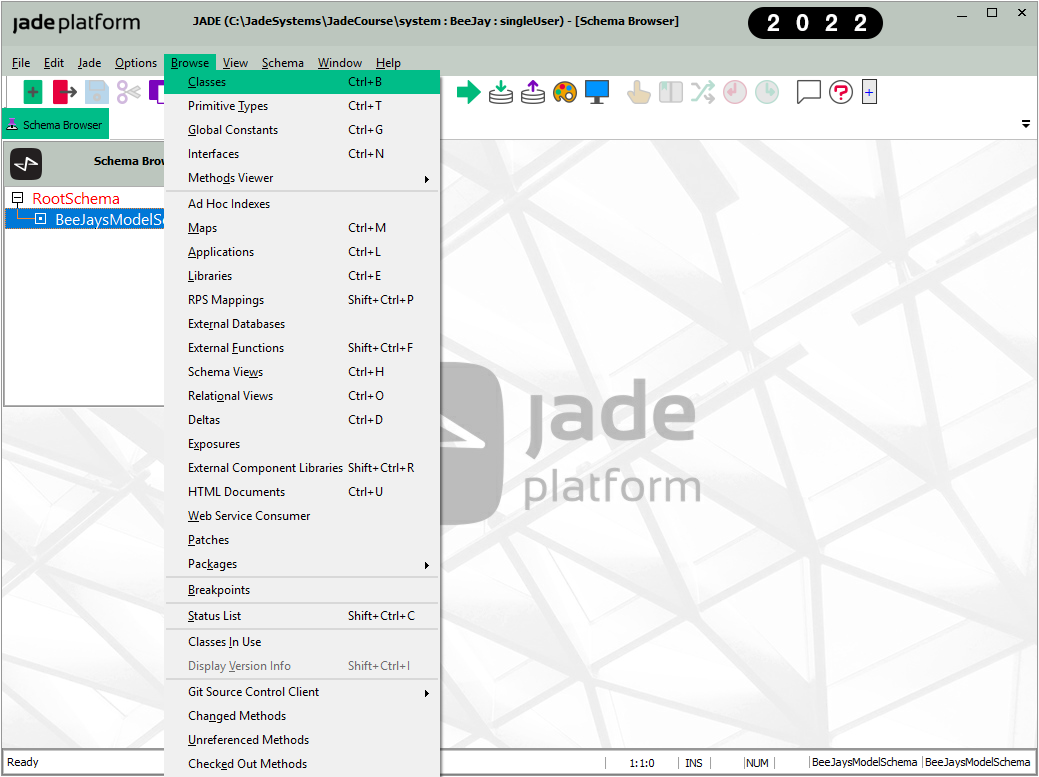Click the database upload arrow icon
Viewport: 1039px width, 777px height.
pos(533,93)
